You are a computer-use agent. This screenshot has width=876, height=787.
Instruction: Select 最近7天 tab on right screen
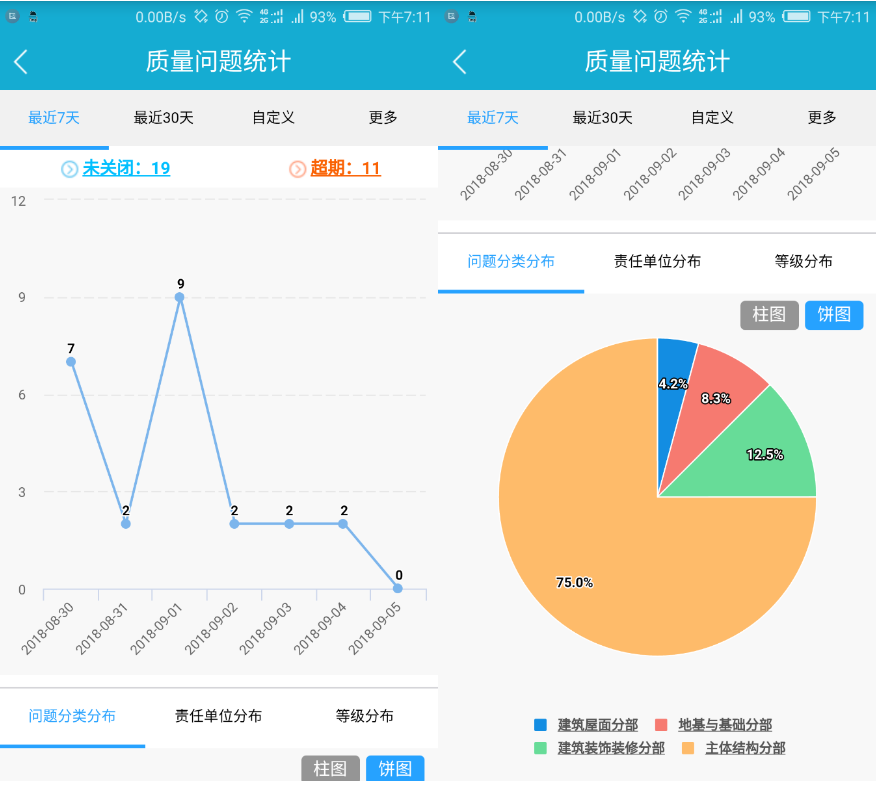pyautogui.click(x=493, y=118)
